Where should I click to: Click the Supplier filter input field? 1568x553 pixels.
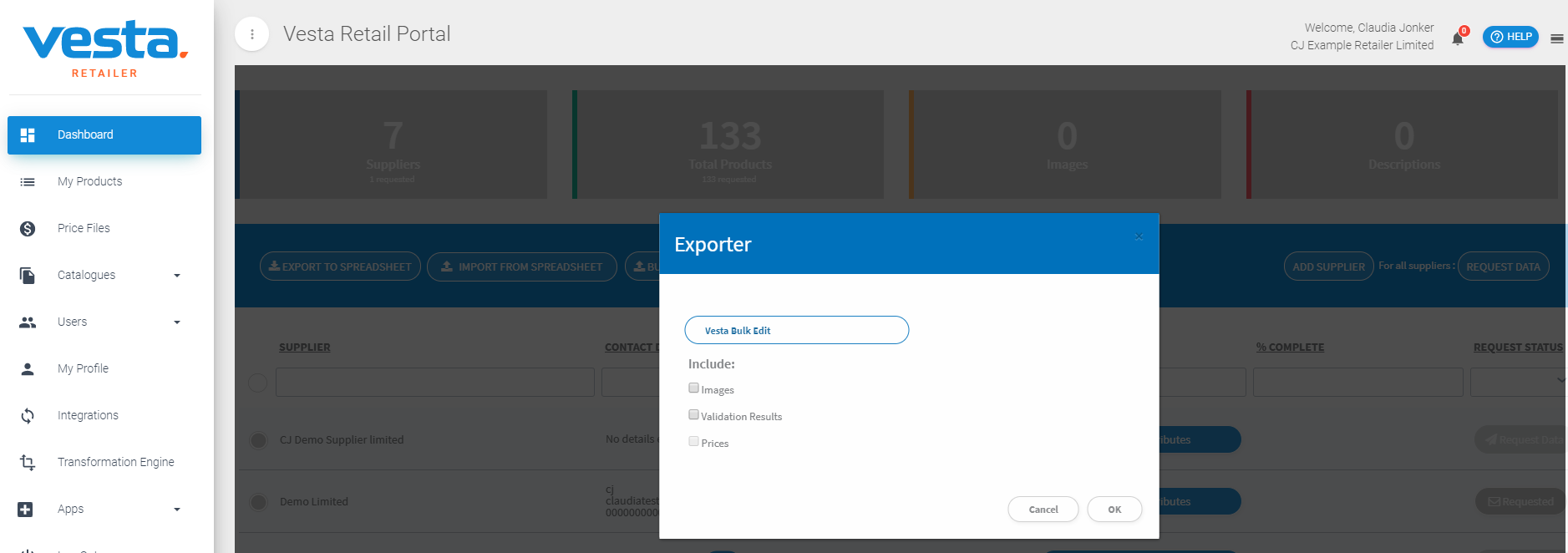(434, 382)
